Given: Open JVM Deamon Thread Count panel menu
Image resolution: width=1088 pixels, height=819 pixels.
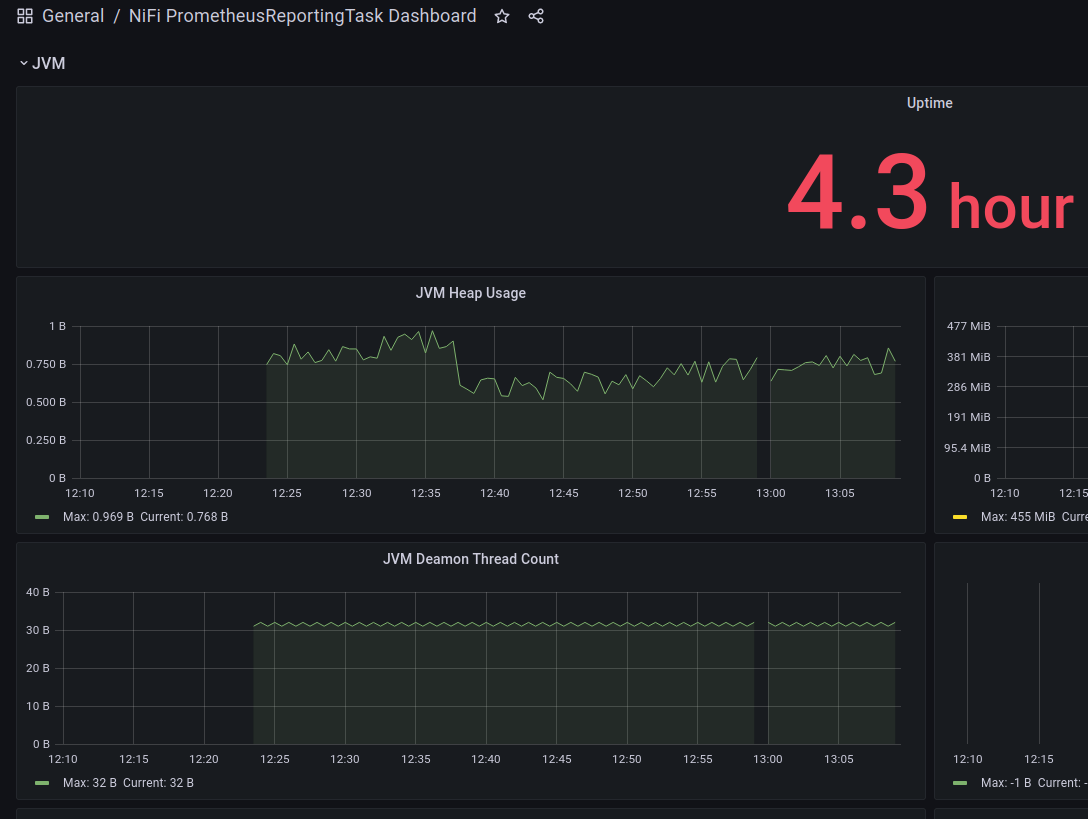Looking at the screenshot, I should tap(470, 559).
